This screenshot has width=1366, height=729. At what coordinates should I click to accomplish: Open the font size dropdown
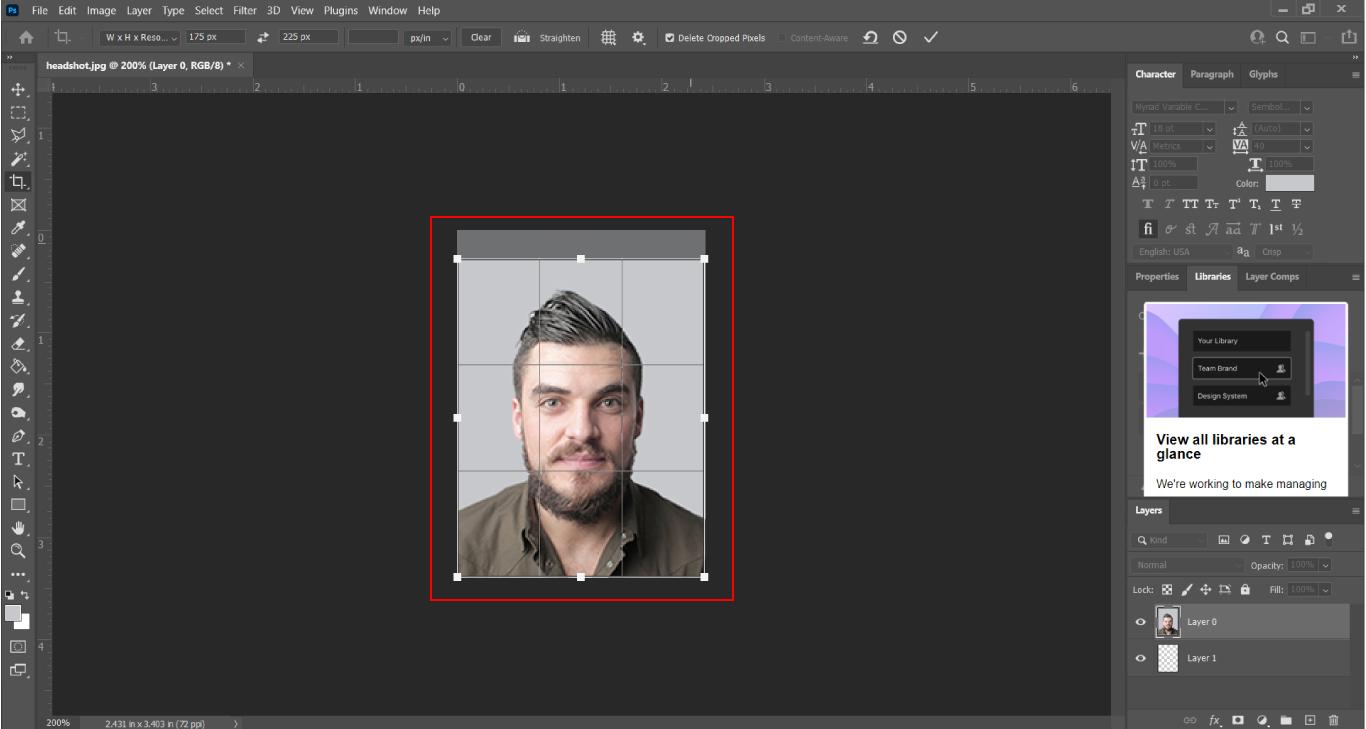[1209, 129]
